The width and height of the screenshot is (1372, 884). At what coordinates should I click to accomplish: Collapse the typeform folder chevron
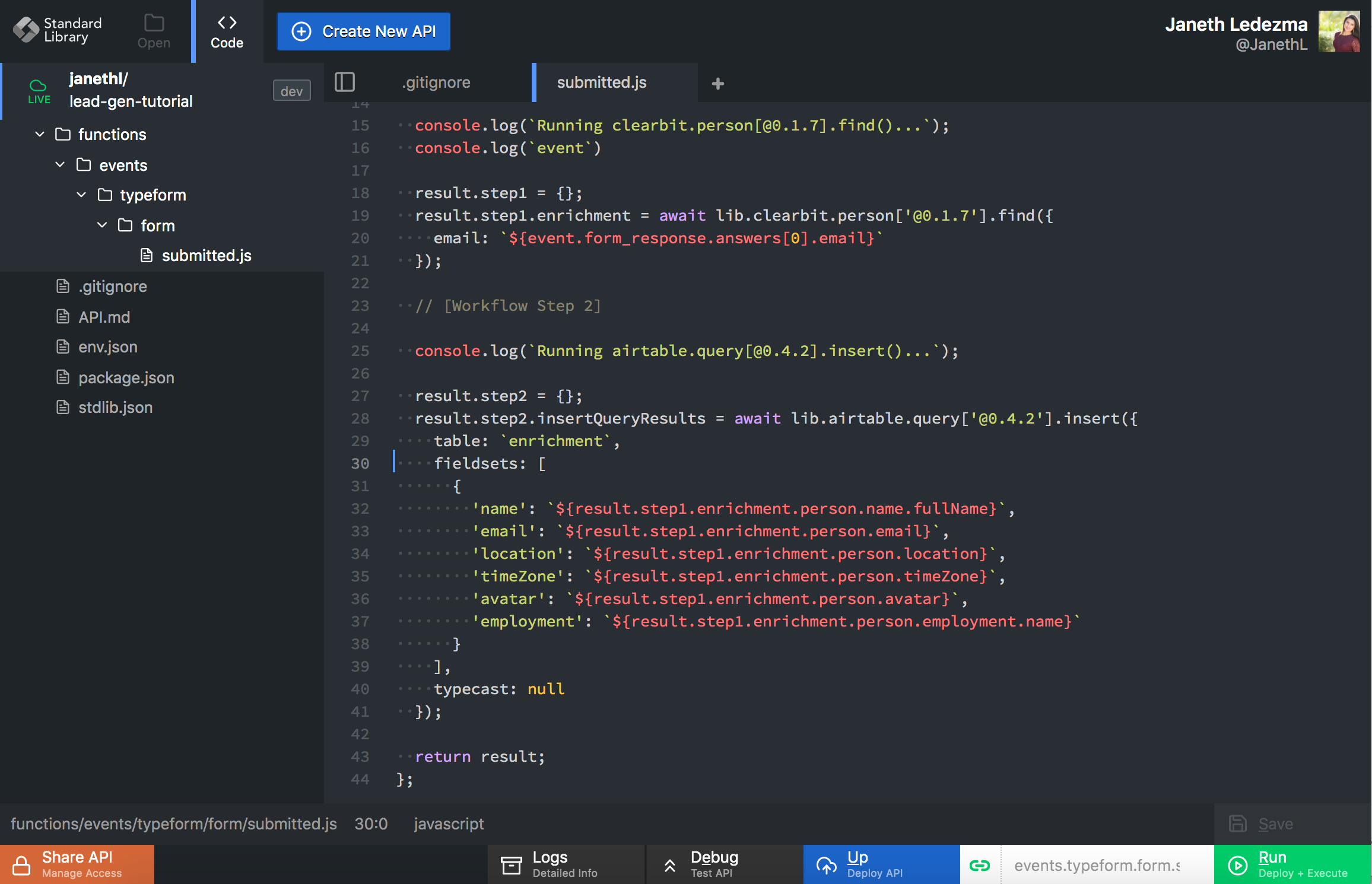tap(81, 195)
